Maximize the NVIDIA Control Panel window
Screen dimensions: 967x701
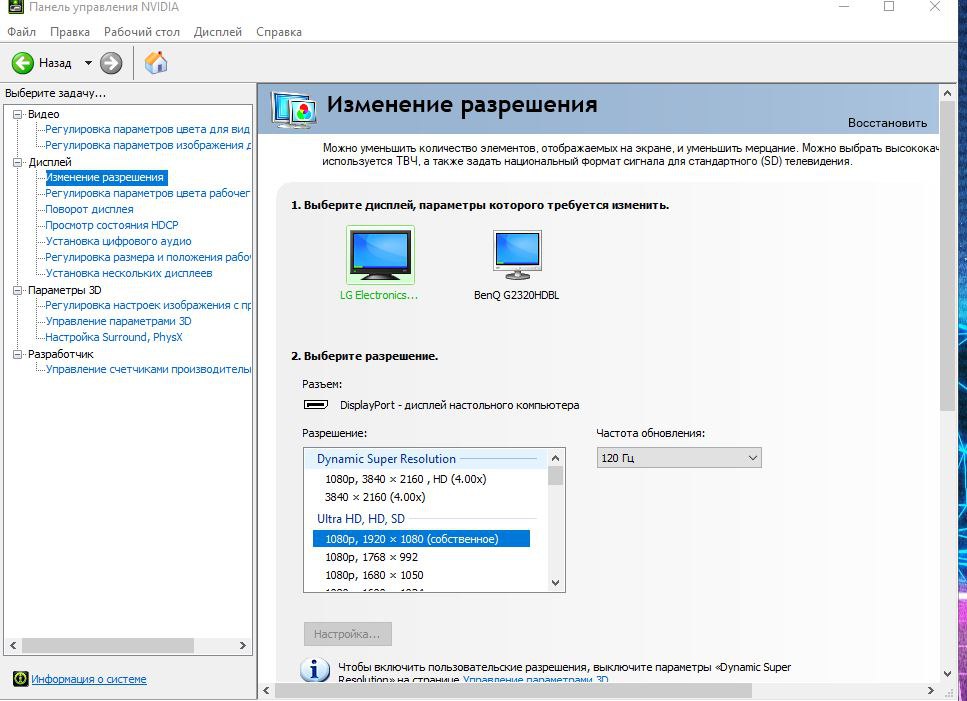[x=889, y=6]
